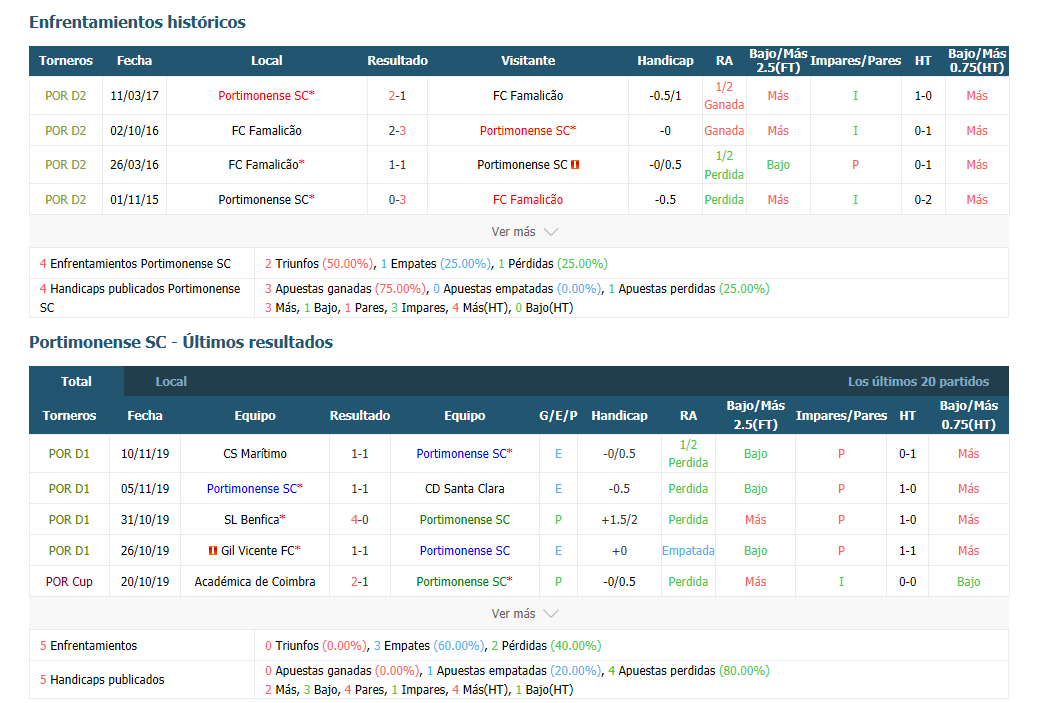Switch to the Total tab
The height and width of the screenshot is (703, 1038).
[x=76, y=381]
